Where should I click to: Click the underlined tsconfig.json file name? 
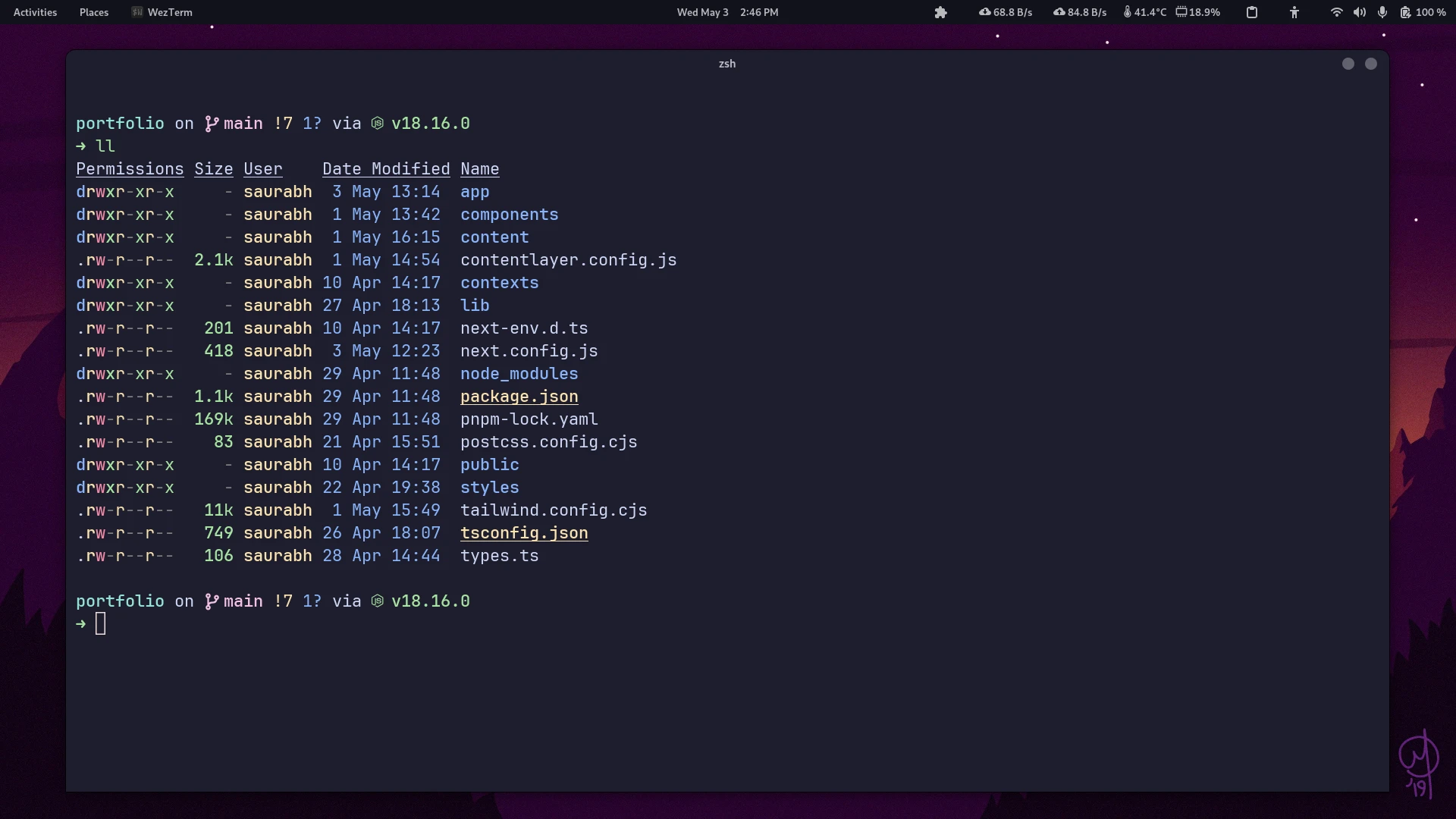(x=524, y=533)
